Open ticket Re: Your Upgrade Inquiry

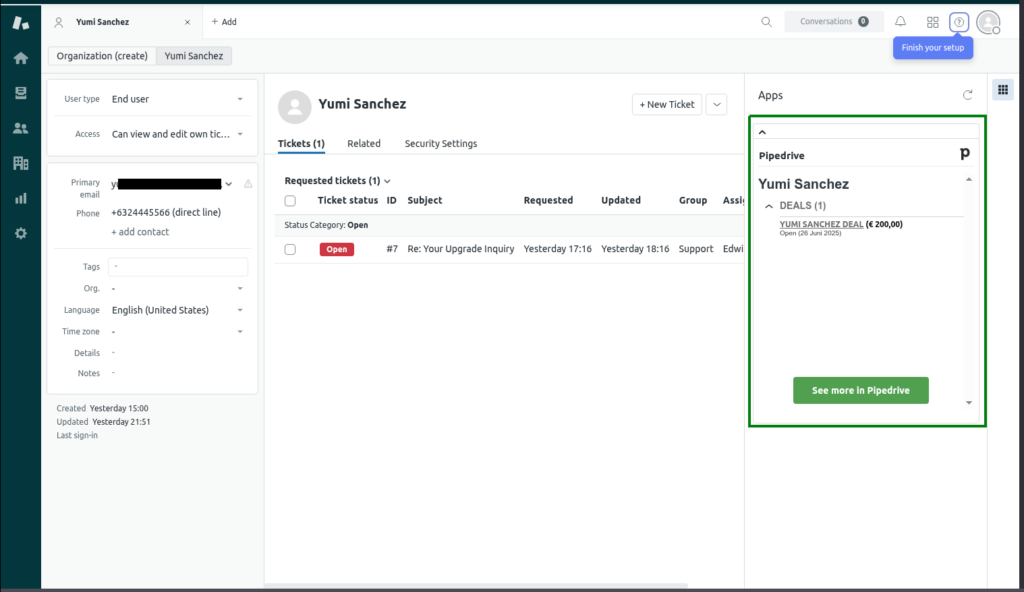coord(461,249)
